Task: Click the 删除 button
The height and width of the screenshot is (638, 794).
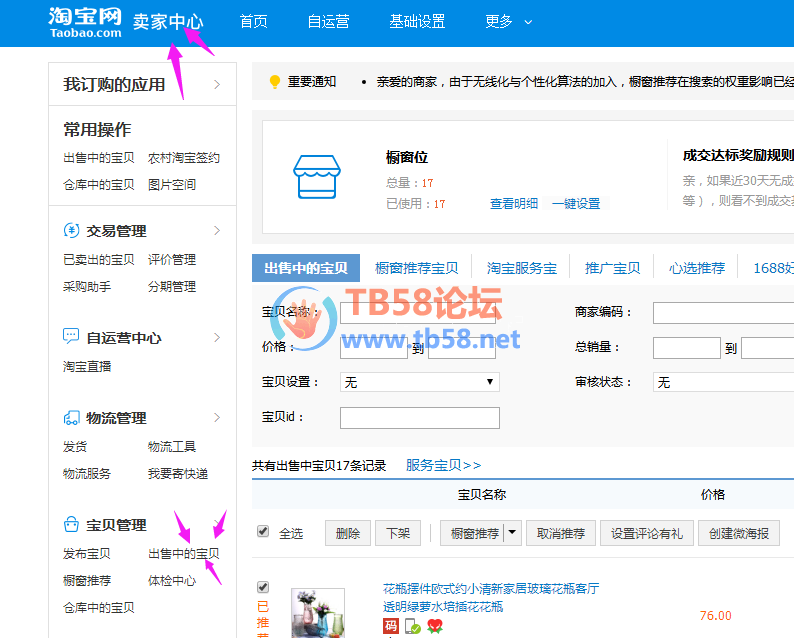Action: point(348,533)
